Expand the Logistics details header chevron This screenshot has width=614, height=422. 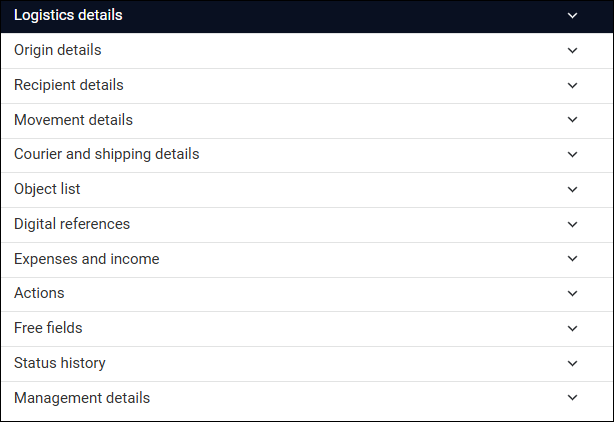[x=572, y=16]
